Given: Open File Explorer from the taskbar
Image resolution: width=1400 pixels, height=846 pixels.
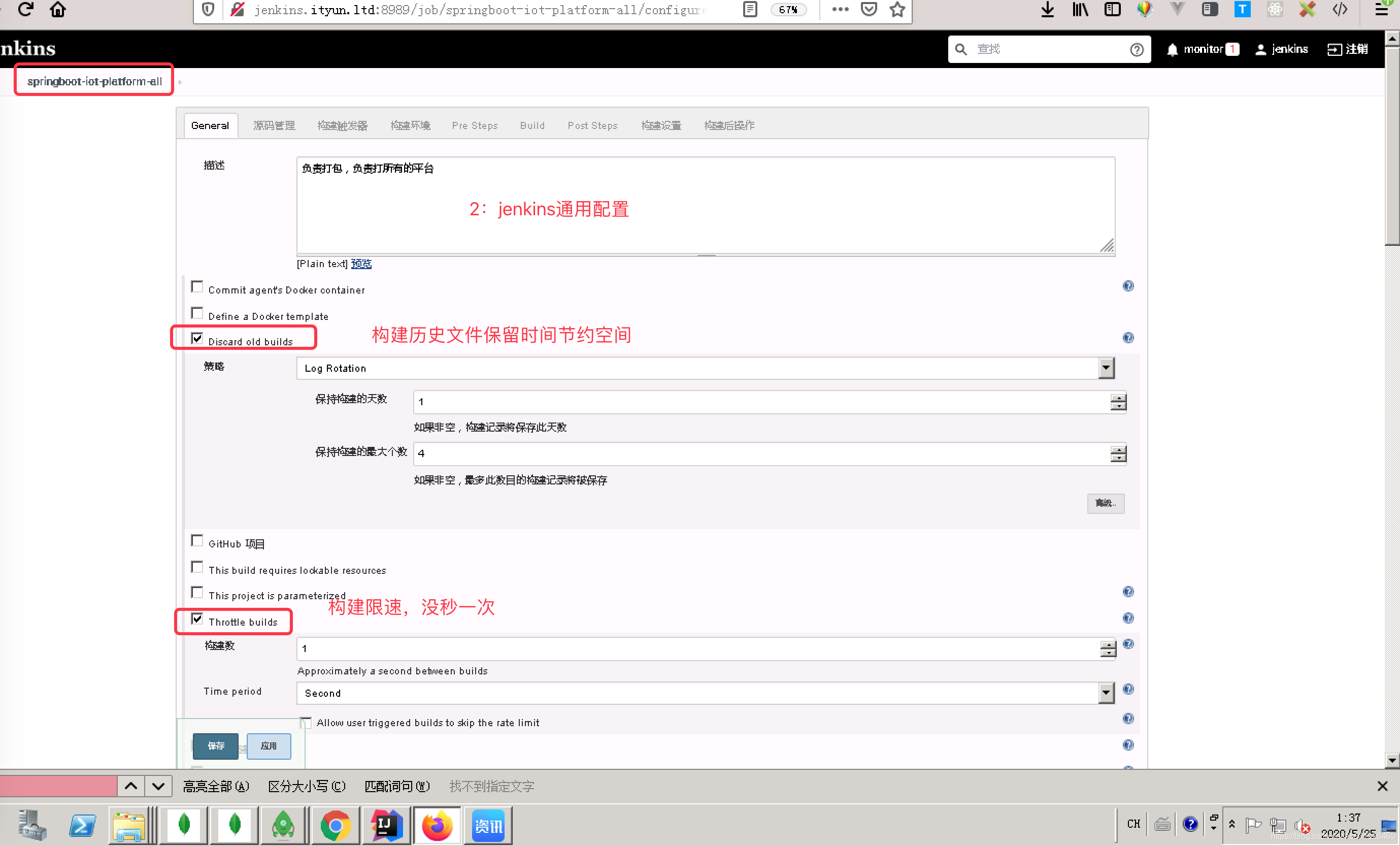Looking at the screenshot, I should pos(129,825).
